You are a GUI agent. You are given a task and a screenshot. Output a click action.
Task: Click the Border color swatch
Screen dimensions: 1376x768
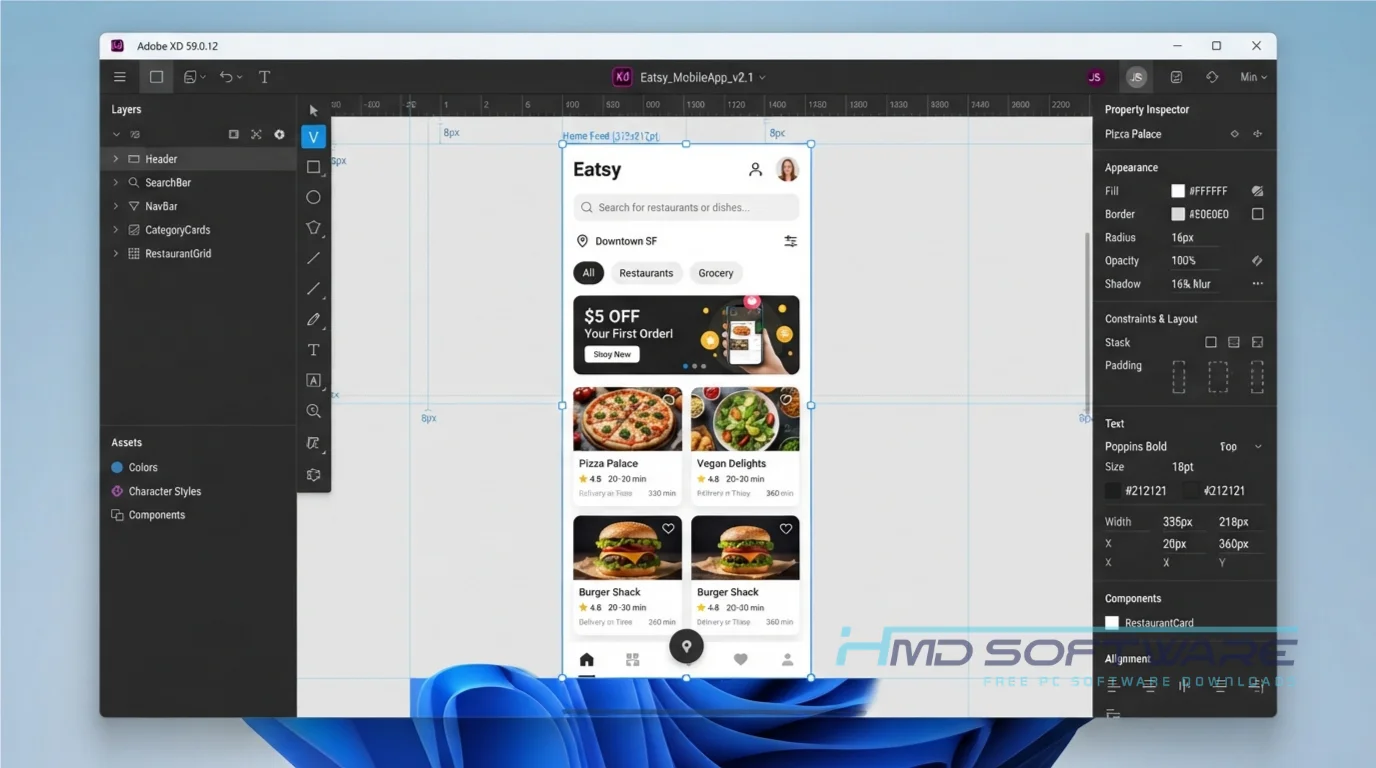click(x=1178, y=214)
